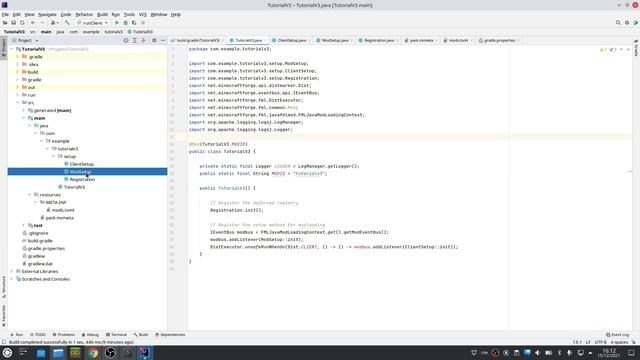Open IDE settings gear at top right
The height and width of the screenshot is (360, 640).
(627, 23)
